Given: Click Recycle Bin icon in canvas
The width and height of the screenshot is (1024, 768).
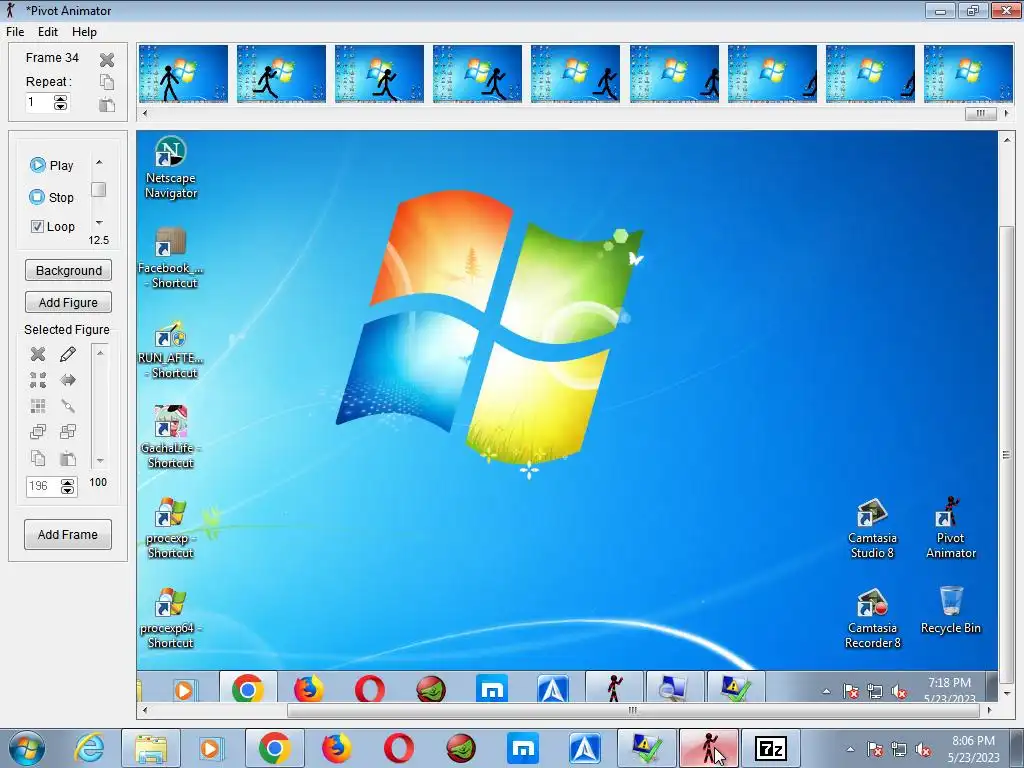Looking at the screenshot, I should [x=951, y=611].
